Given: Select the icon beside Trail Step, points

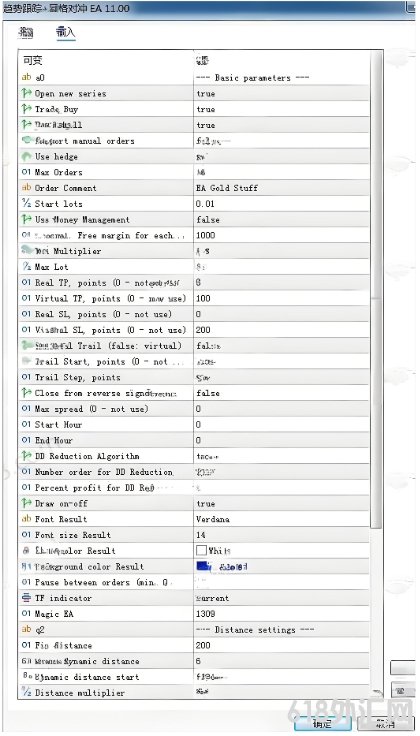Looking at the screenshot, I should (26, 377).
